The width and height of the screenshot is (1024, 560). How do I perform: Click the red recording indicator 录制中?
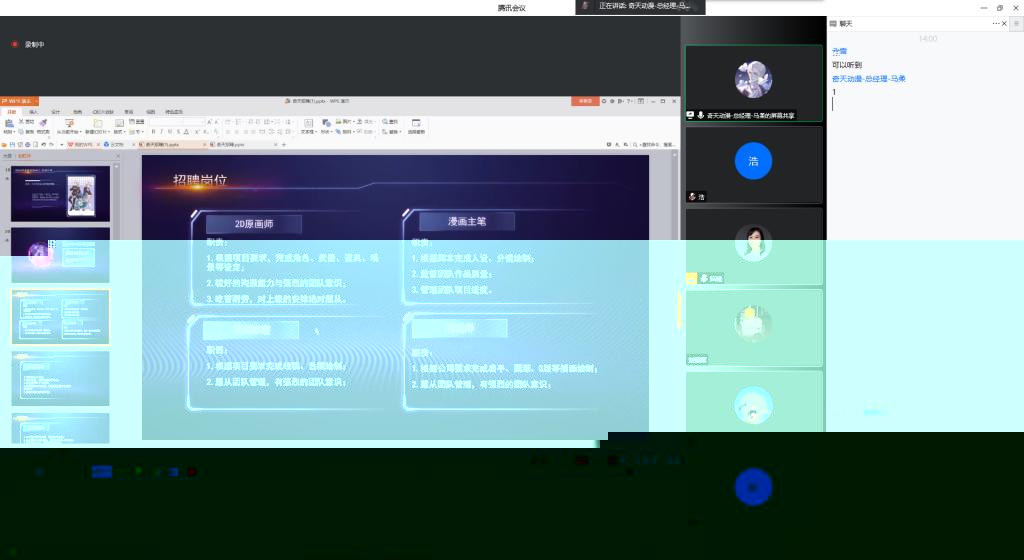(28, 44)
